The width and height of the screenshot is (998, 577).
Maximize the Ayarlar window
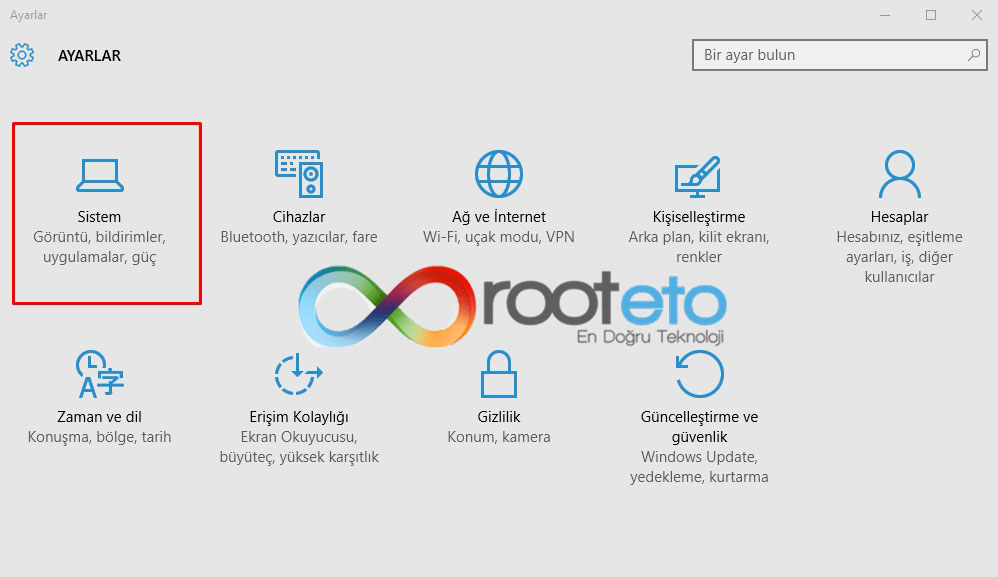click(931, 15)
